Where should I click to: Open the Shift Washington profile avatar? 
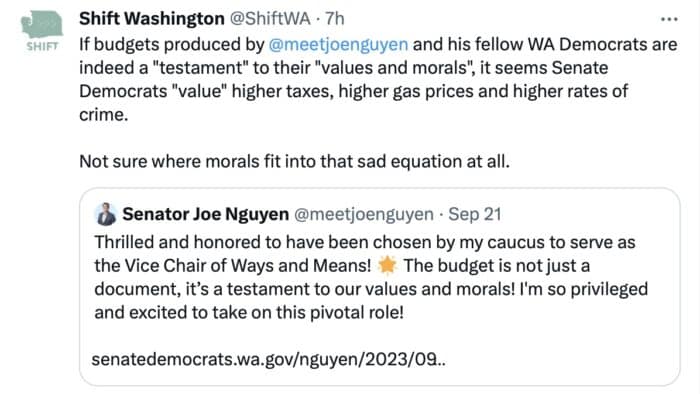[x=42, y=31]
